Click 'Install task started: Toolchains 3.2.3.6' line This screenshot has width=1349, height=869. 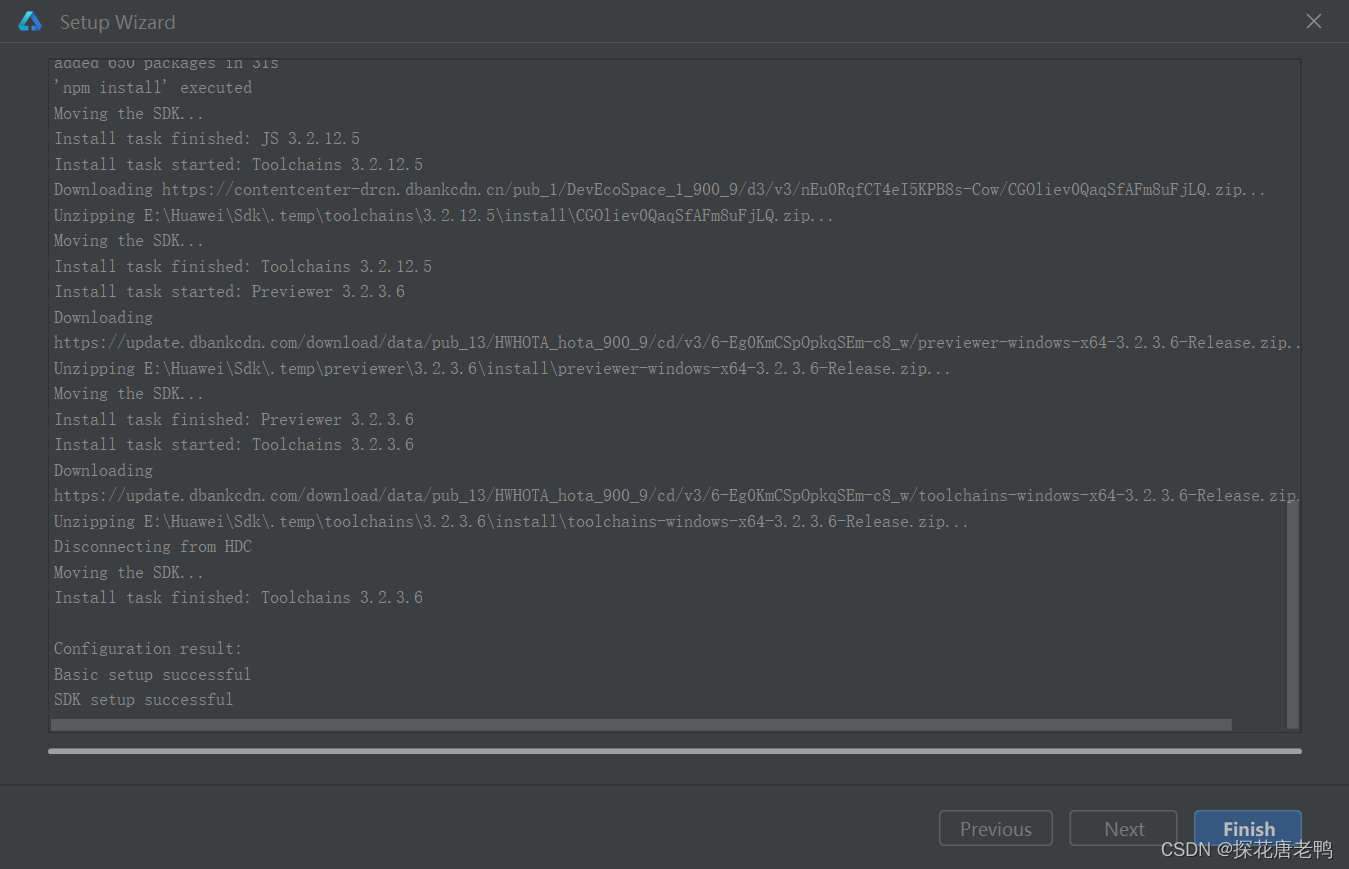[x=234, y=445]
